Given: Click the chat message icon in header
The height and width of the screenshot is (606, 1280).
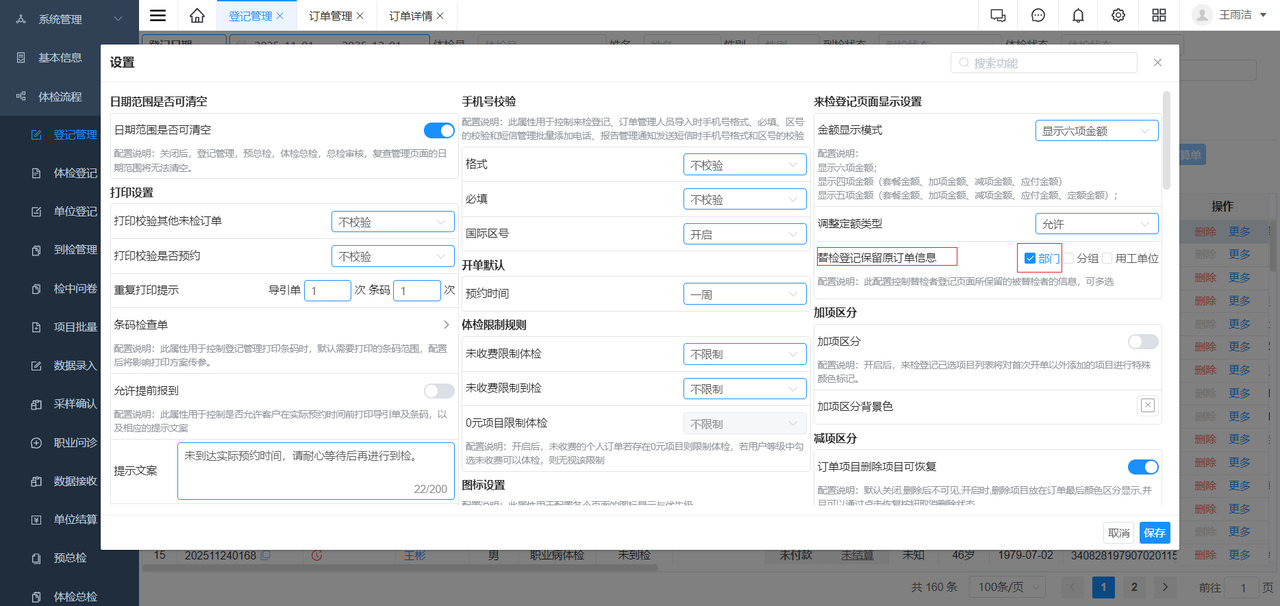Looking at the screenshot, I should (x=1038, y=15).
